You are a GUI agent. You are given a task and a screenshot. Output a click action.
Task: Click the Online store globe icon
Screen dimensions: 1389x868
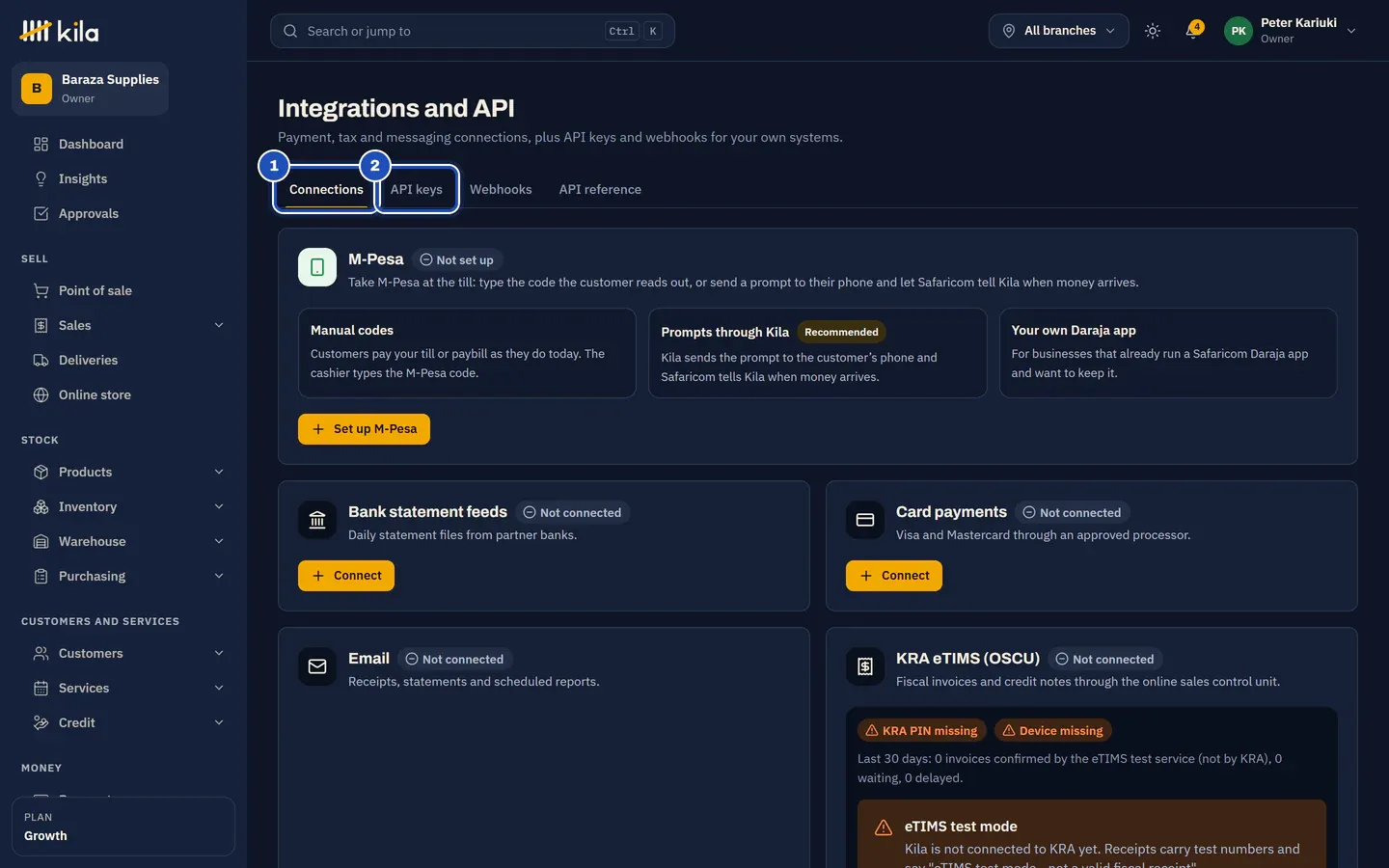click(x=41, y=394)
